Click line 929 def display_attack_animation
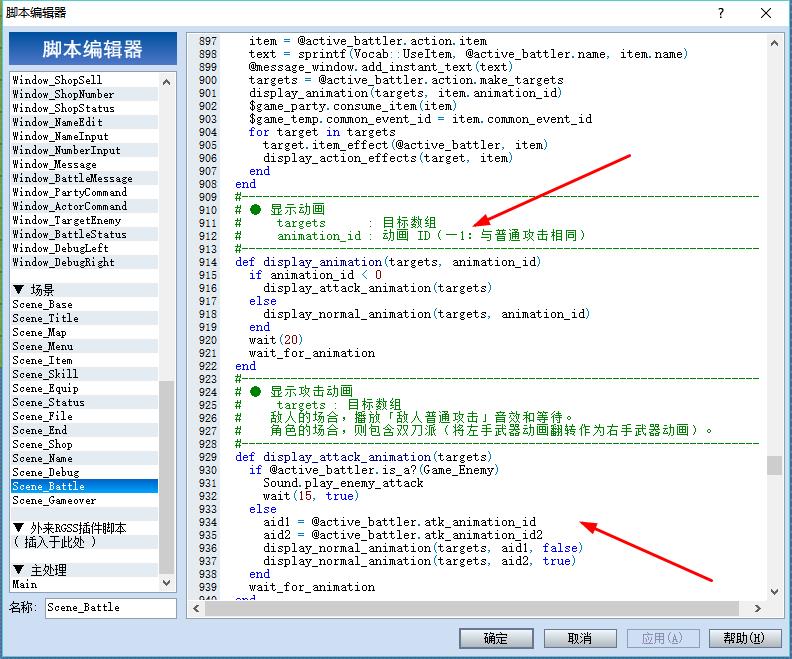This screenshot has height=659, width=792. click(x=364, y=457)
